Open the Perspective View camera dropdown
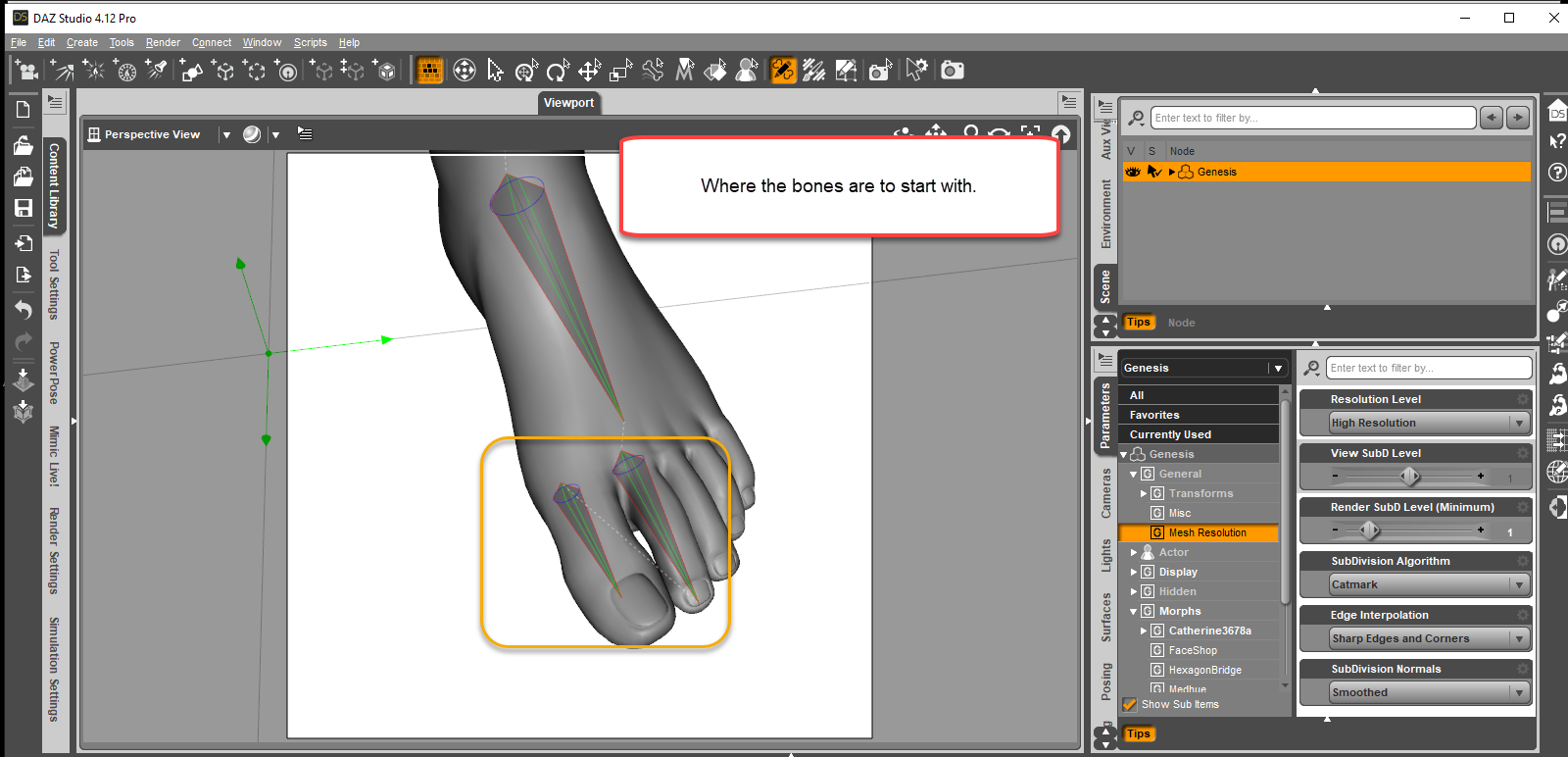Viewport: 1568px width, 757px height. coord(226,134)
